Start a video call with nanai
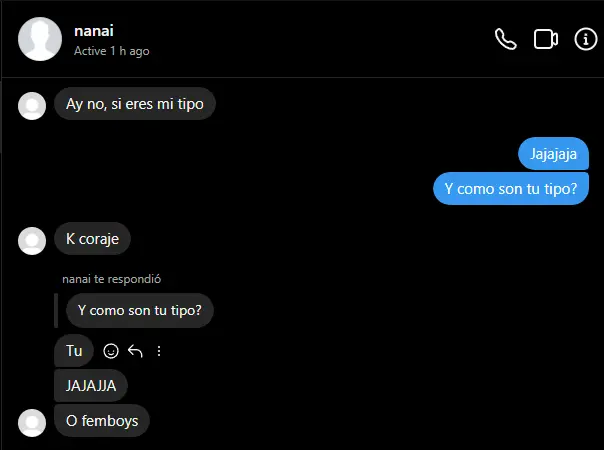Viewport: 604px width, 450px height. [x=545, y=39]
